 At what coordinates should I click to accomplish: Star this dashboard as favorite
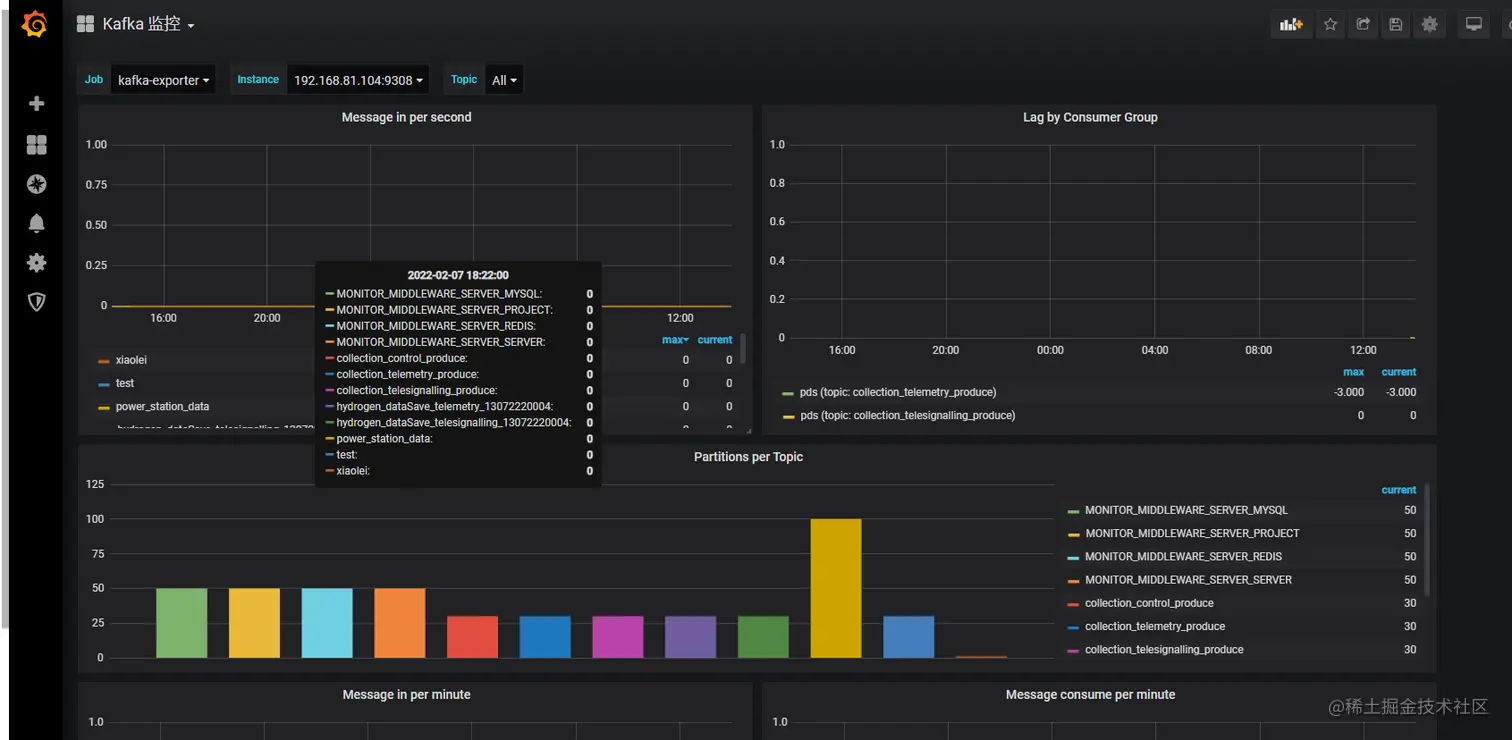pos(1330,25)
